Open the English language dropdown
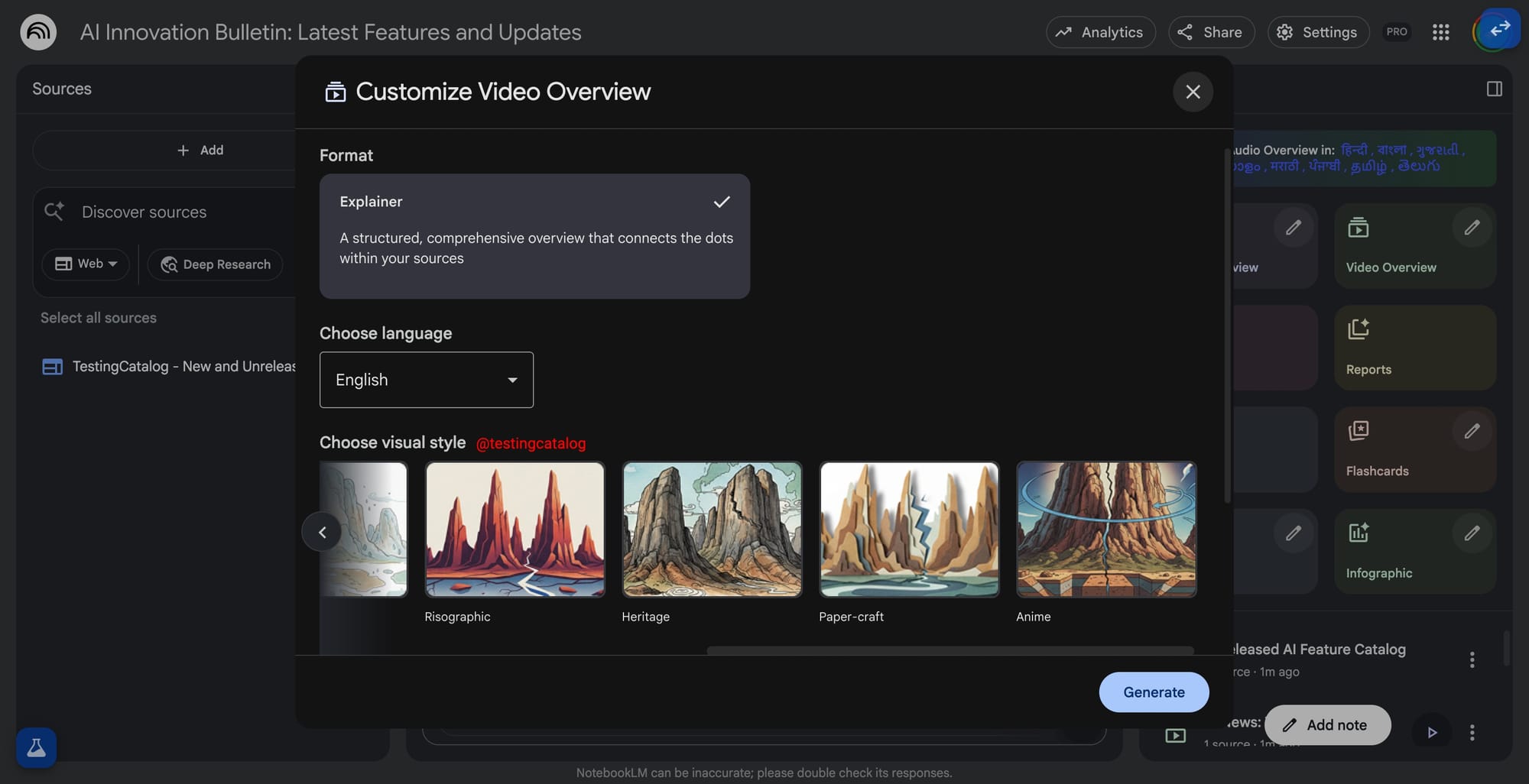 [427, 380]
